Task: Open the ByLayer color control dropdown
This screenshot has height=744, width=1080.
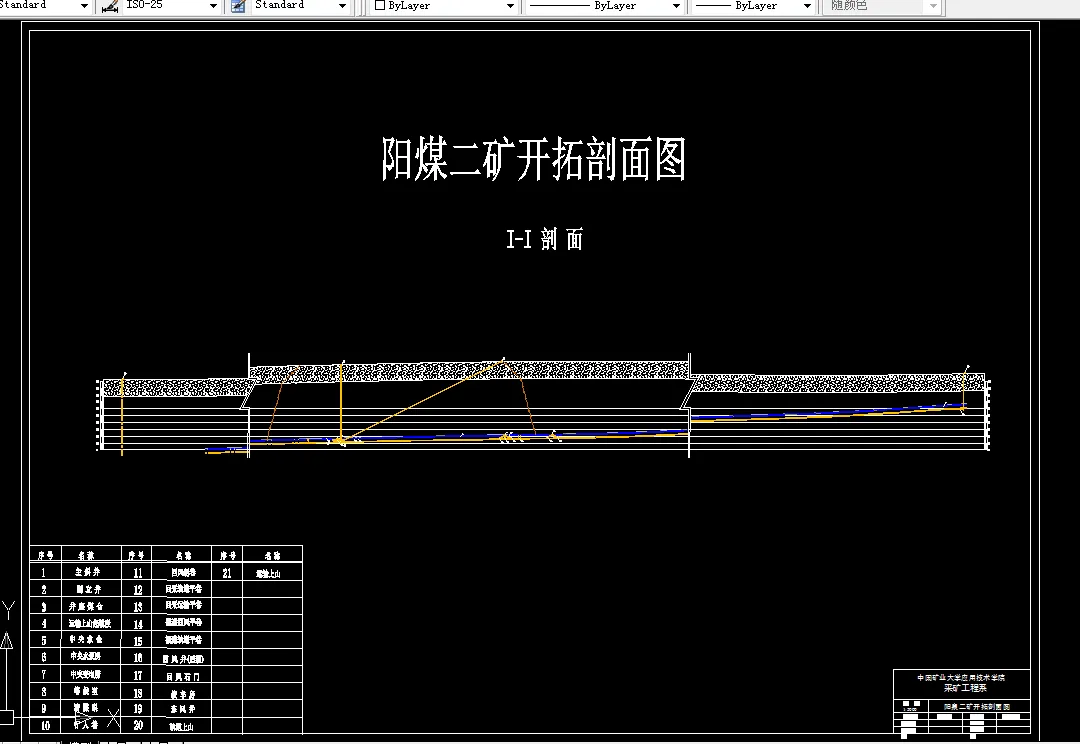Action: (x=509, y=6)
